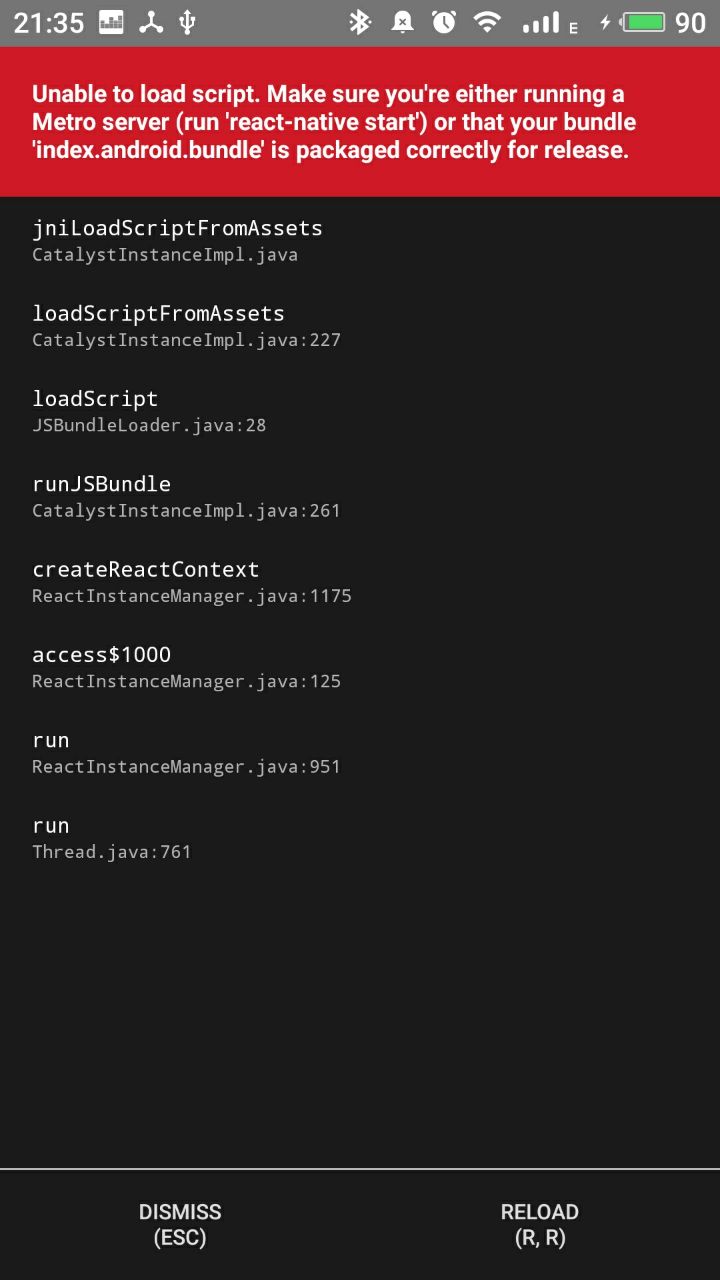The image size is (720, 1280).
Task: Tap the USB connection status icon
Action: coord(186,22)
